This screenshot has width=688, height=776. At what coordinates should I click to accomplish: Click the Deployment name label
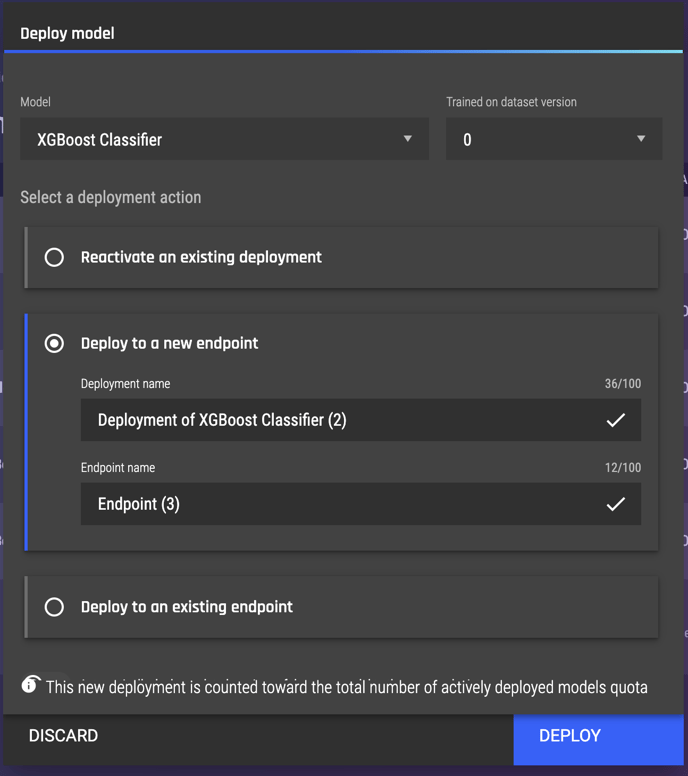tap(126, 384)
